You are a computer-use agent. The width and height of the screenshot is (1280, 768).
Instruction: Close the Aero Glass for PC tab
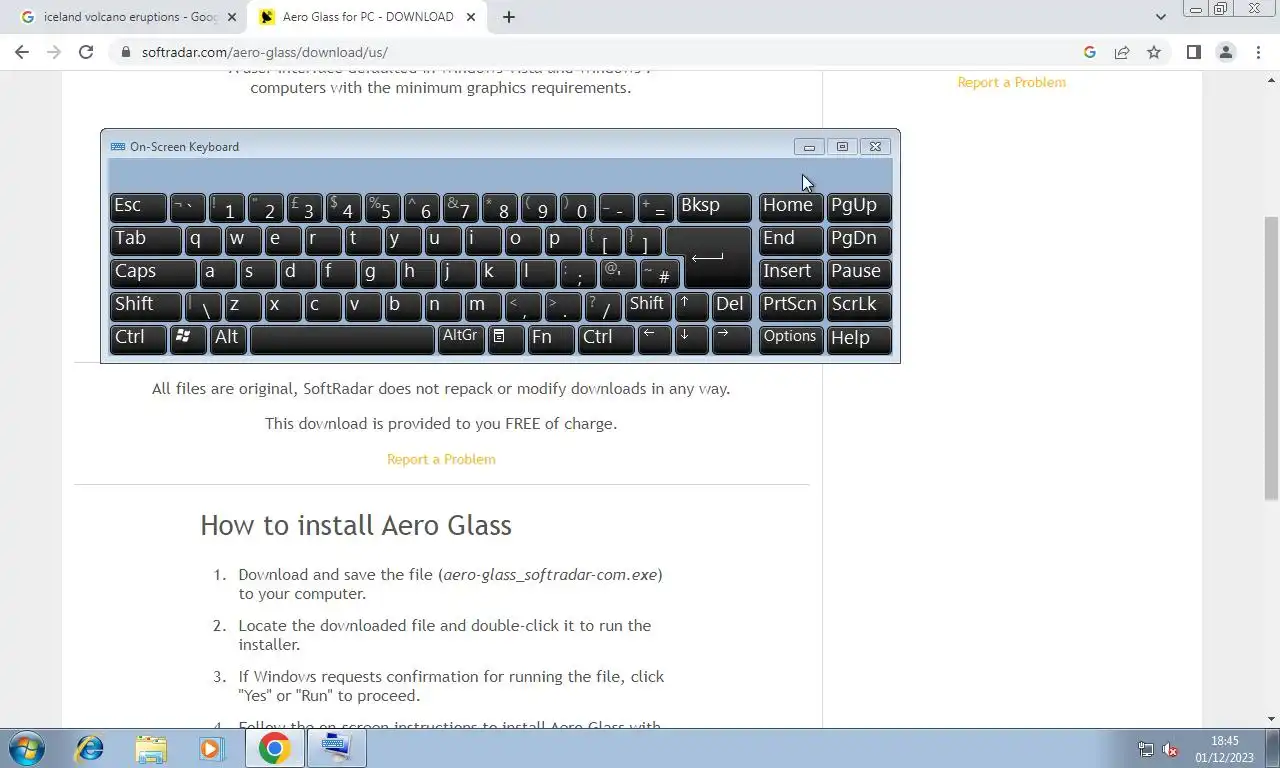pos(471,17)
